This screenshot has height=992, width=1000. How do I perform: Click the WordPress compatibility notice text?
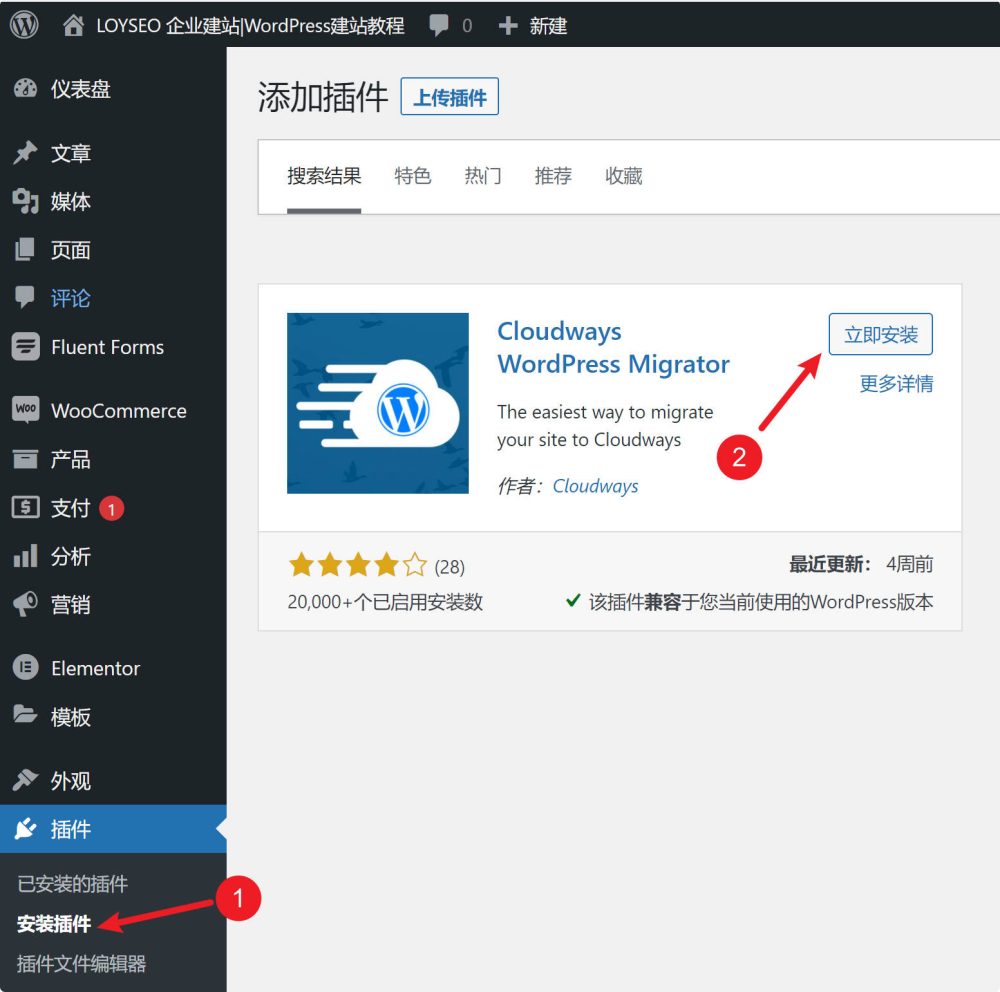[761, 602]
